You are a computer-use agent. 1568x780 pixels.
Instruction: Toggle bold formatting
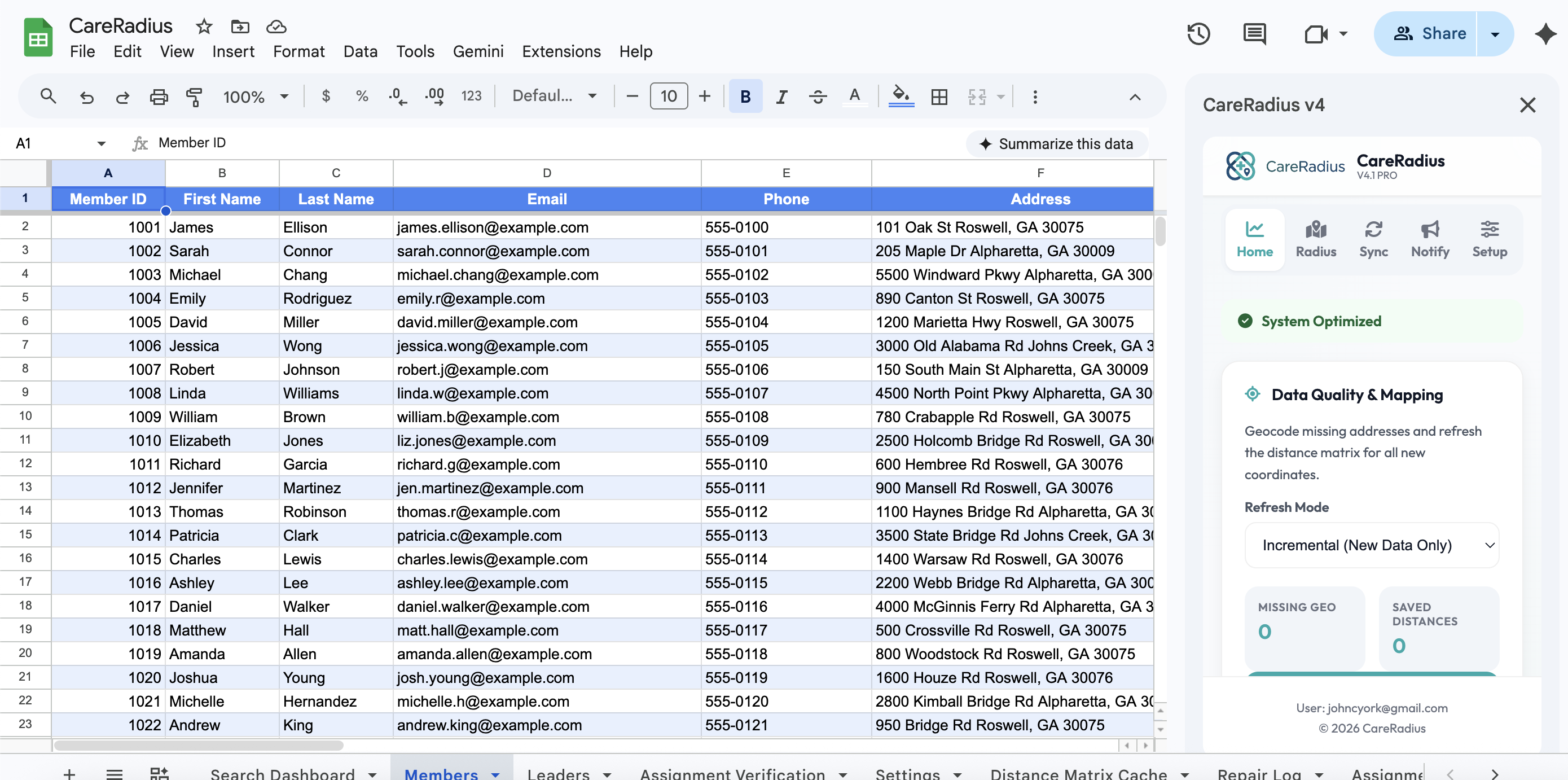pyautogui.click(x=745, y=96)
